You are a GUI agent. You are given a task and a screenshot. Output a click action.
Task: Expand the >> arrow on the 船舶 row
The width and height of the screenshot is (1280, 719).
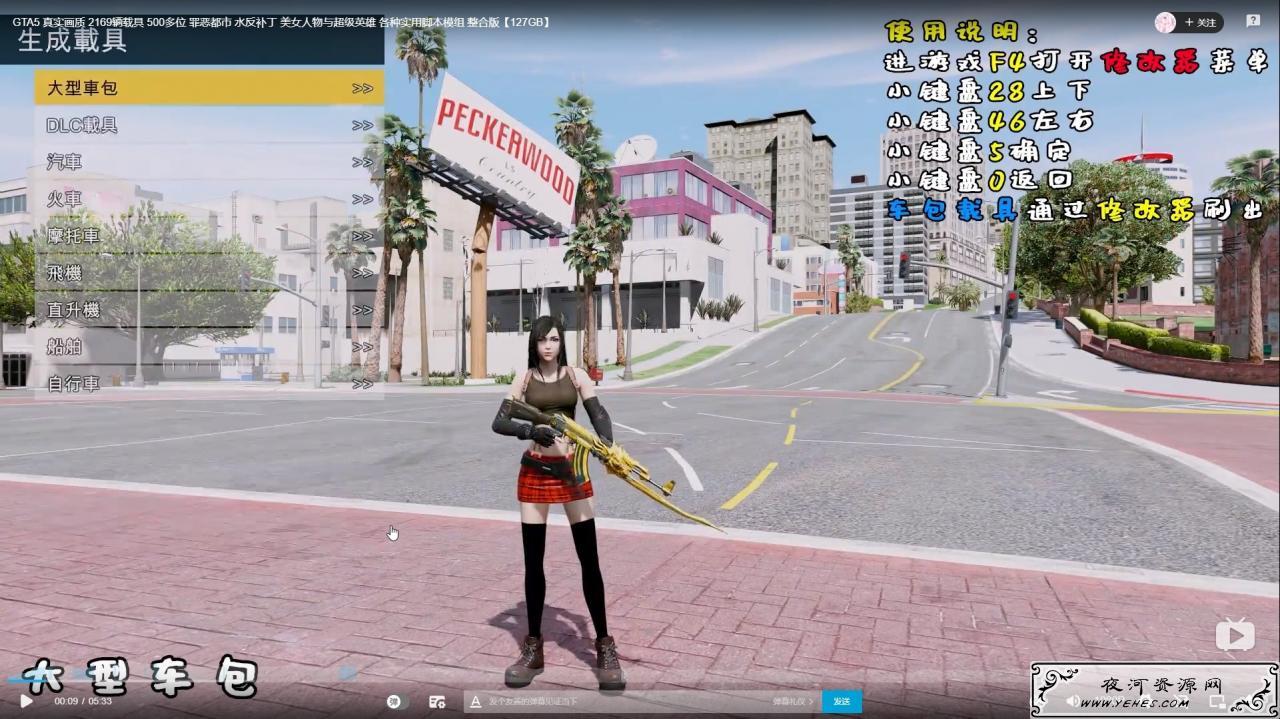(x=362, y=347)
